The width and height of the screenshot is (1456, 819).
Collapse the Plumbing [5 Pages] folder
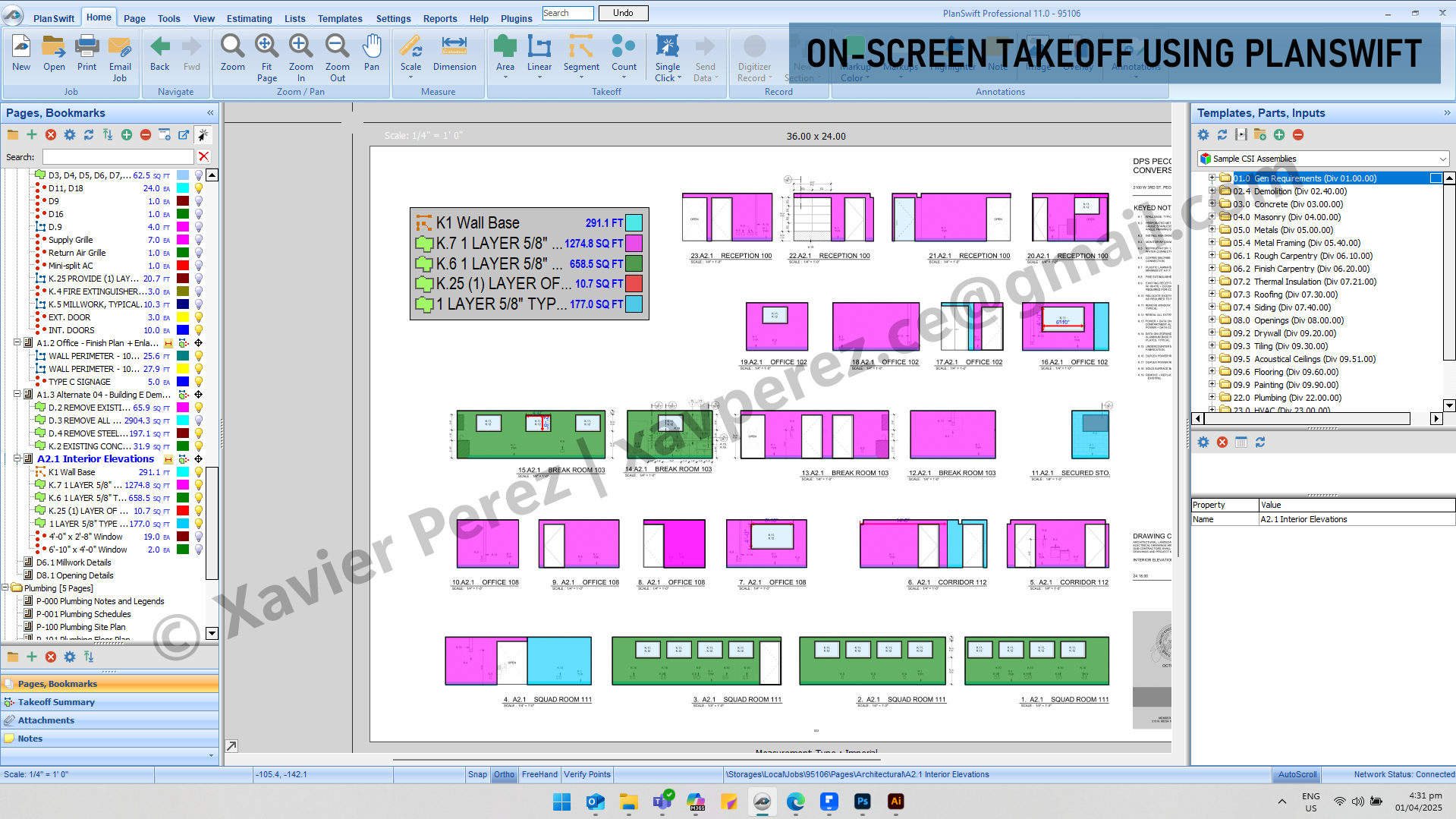click(5, 587)
